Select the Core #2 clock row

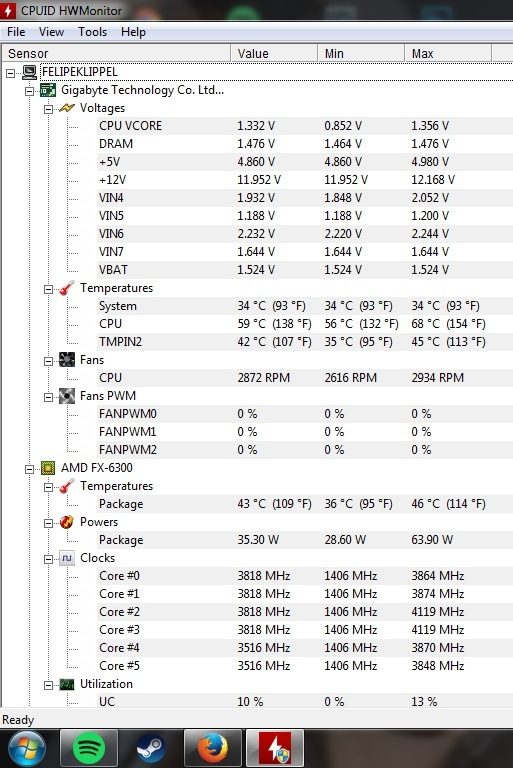[305, 612]
